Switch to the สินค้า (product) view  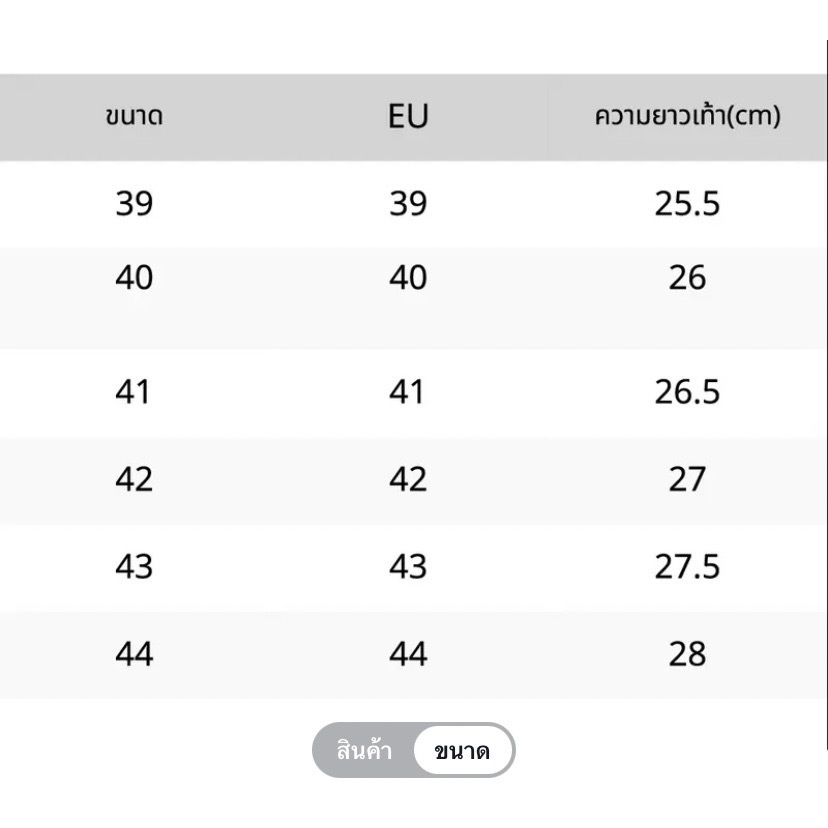(x=364, y=751)
